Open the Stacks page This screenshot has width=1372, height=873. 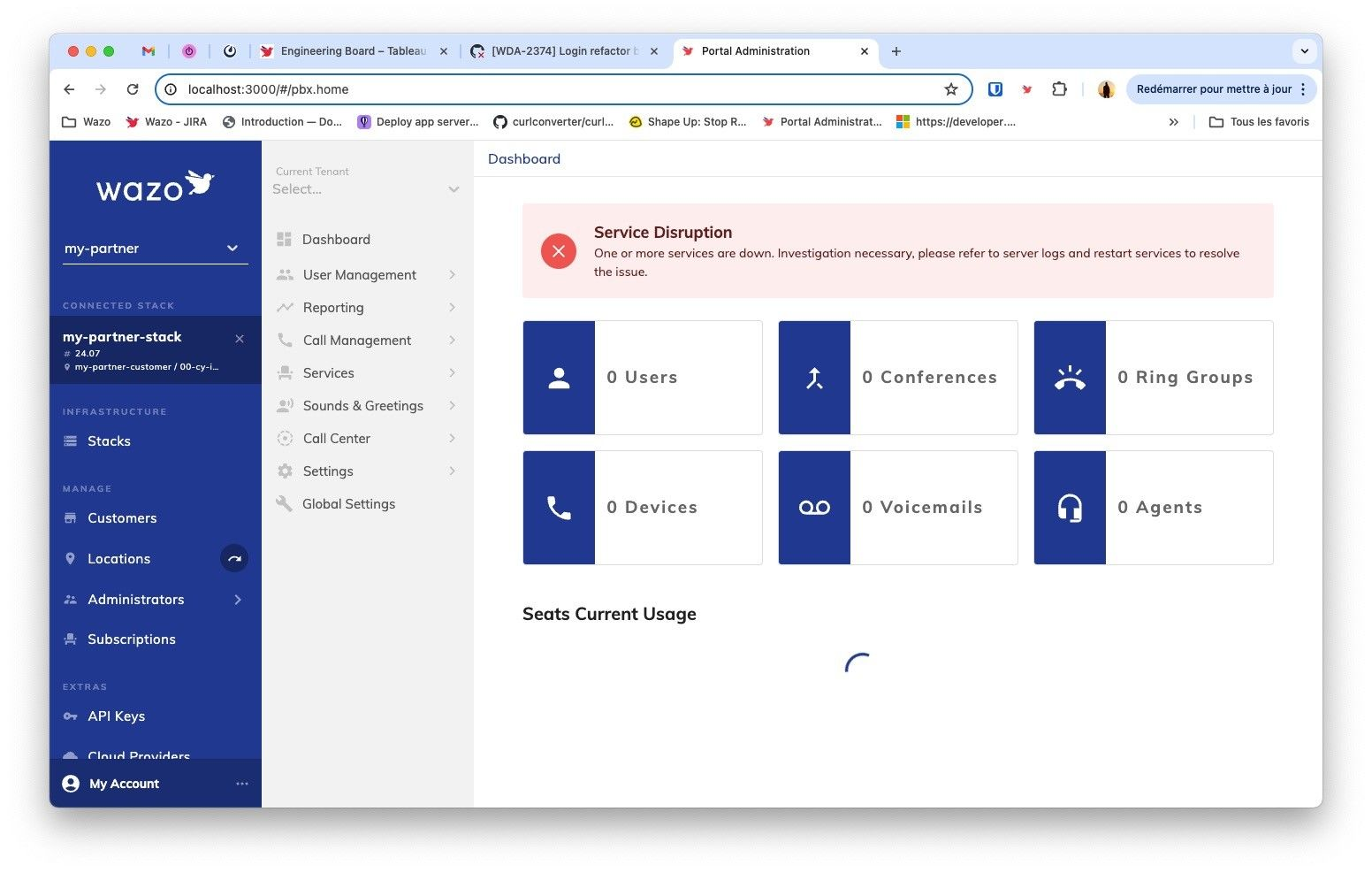pyautogui.click(x=109, y=441)
